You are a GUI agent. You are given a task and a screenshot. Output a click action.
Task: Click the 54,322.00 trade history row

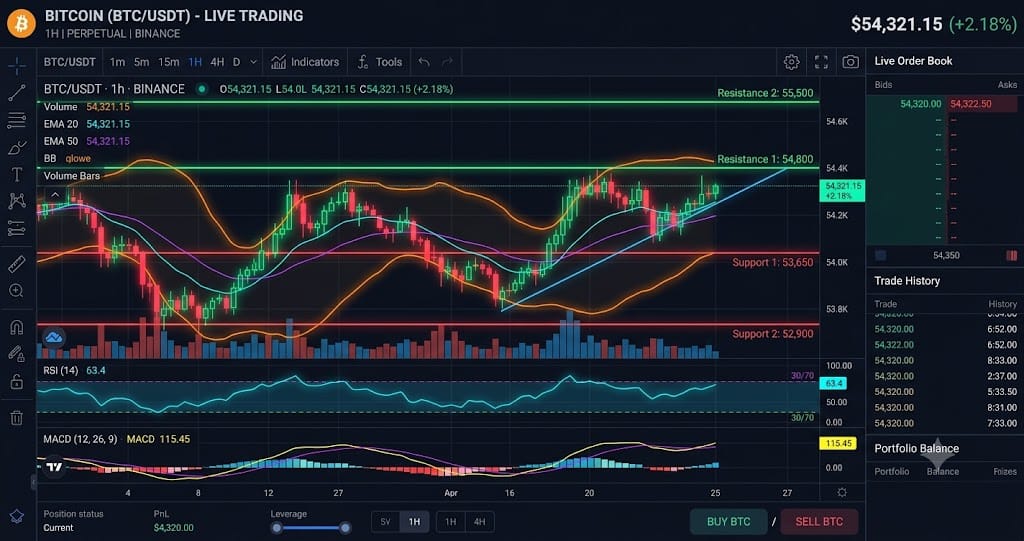coord(946,344)
